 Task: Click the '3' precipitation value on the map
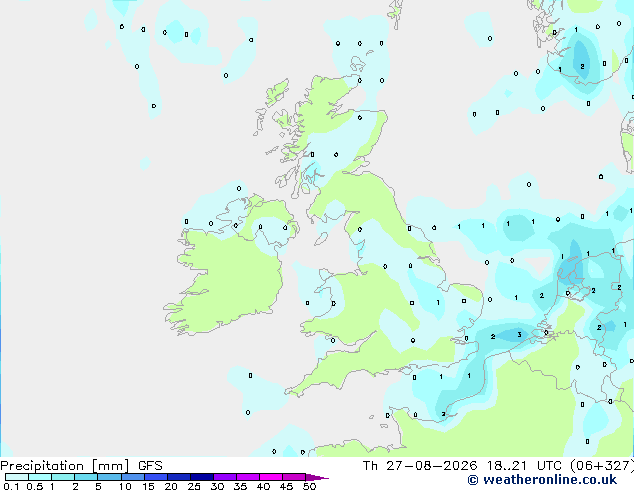(x=519, y=335)
